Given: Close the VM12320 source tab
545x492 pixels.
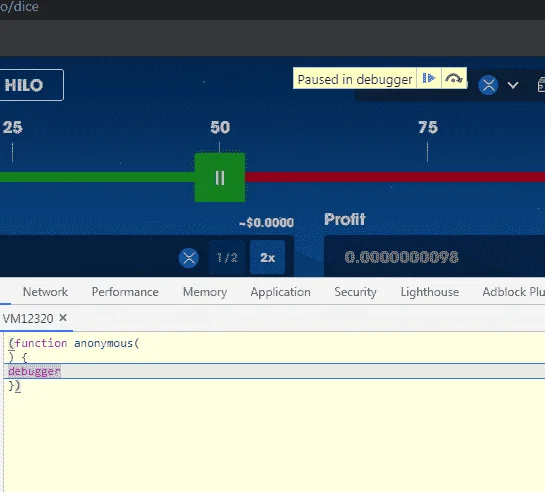Looking at the screenshot, I should (63, 318).
